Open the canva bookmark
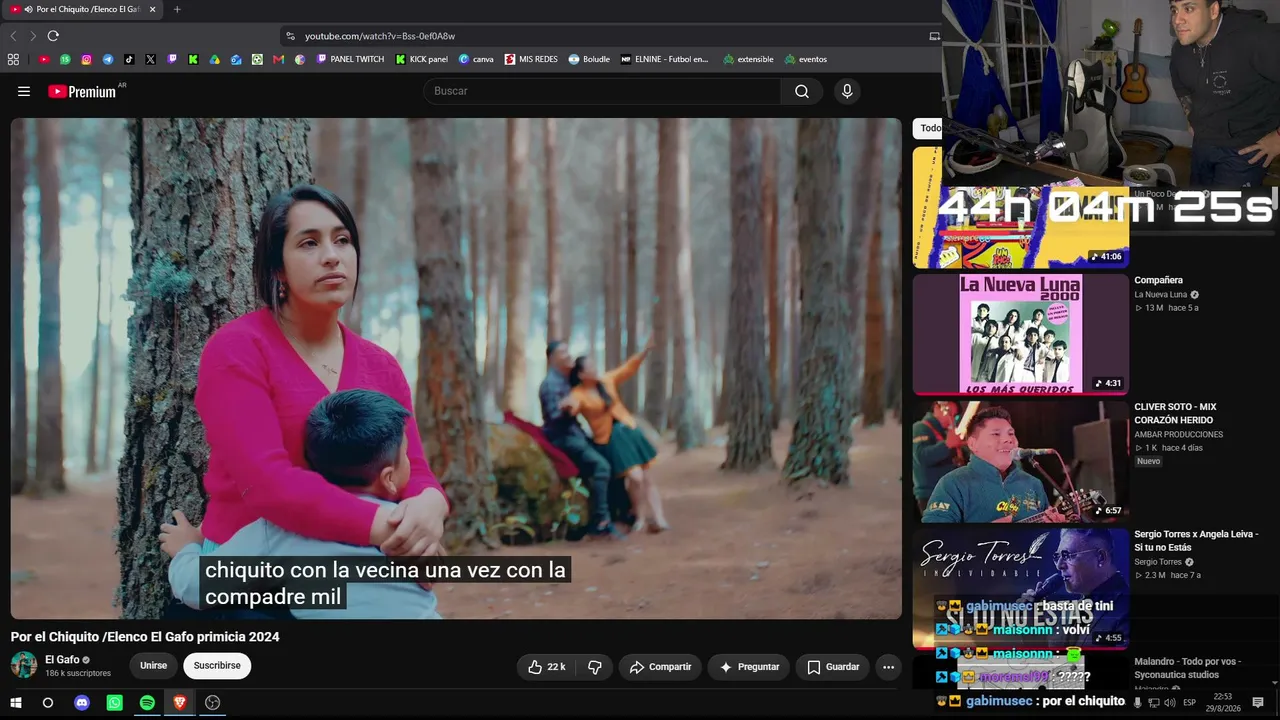 476,59
